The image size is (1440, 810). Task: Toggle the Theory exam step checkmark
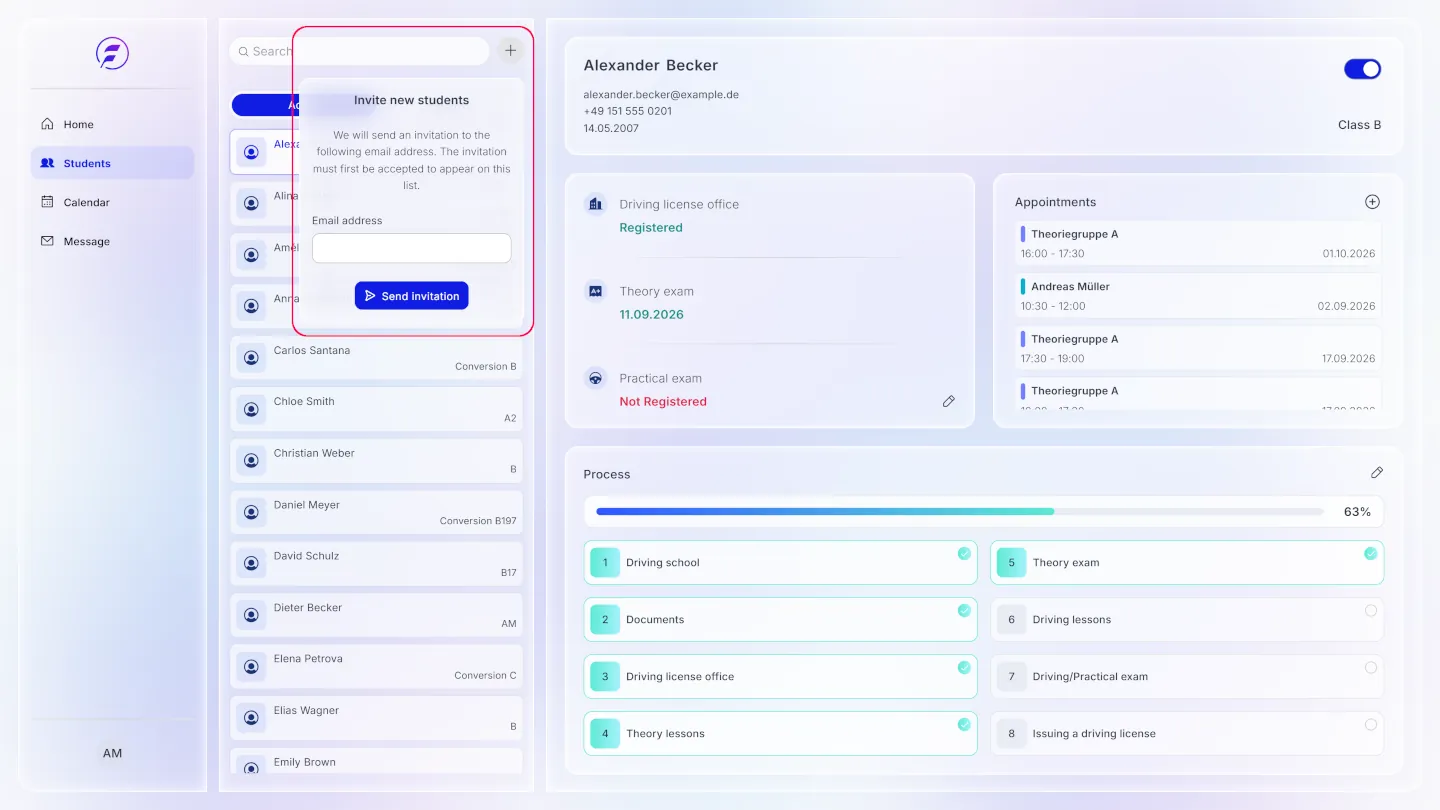(1371, 553)
